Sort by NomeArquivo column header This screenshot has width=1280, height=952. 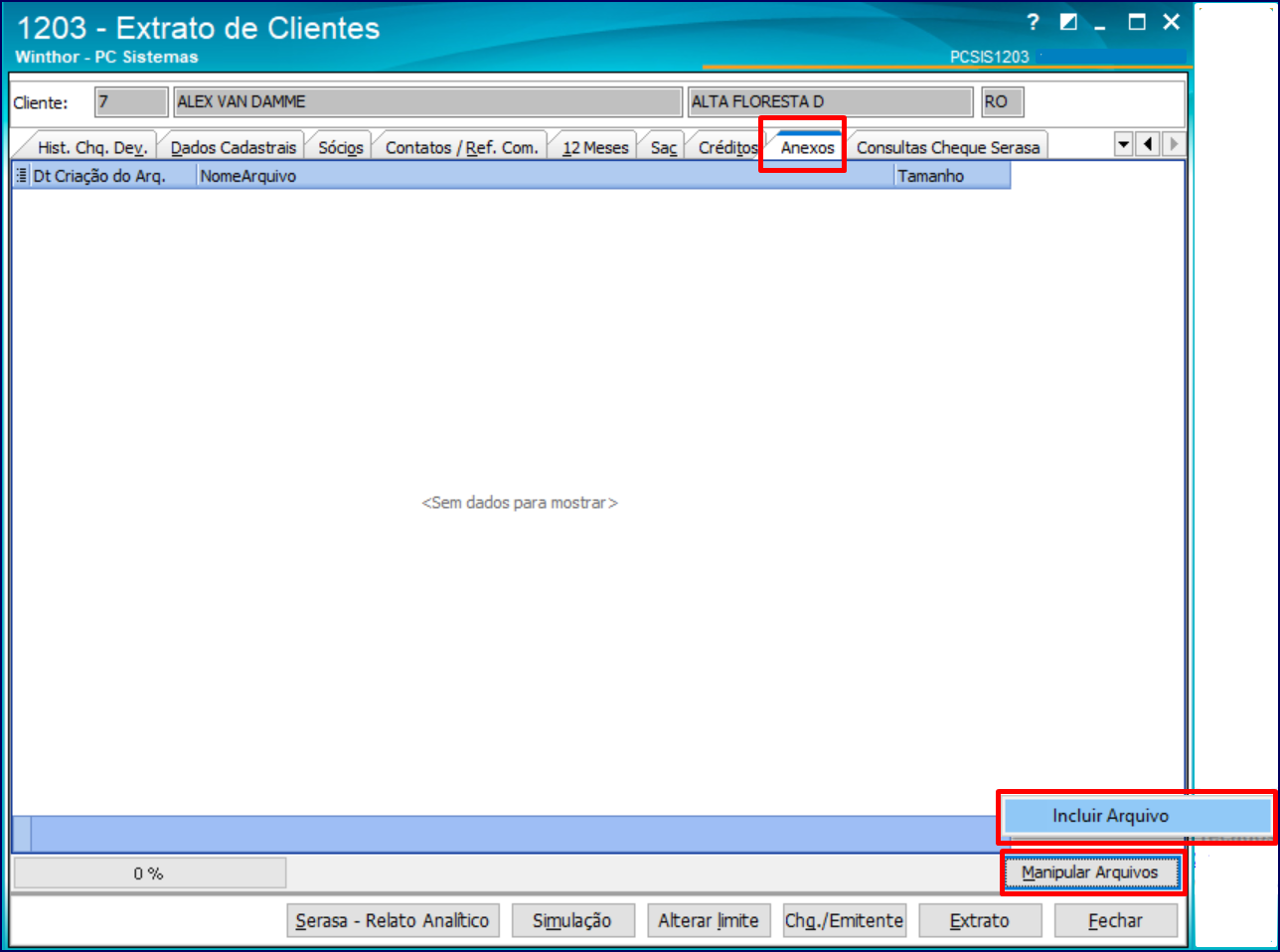[x=545, y=176]
